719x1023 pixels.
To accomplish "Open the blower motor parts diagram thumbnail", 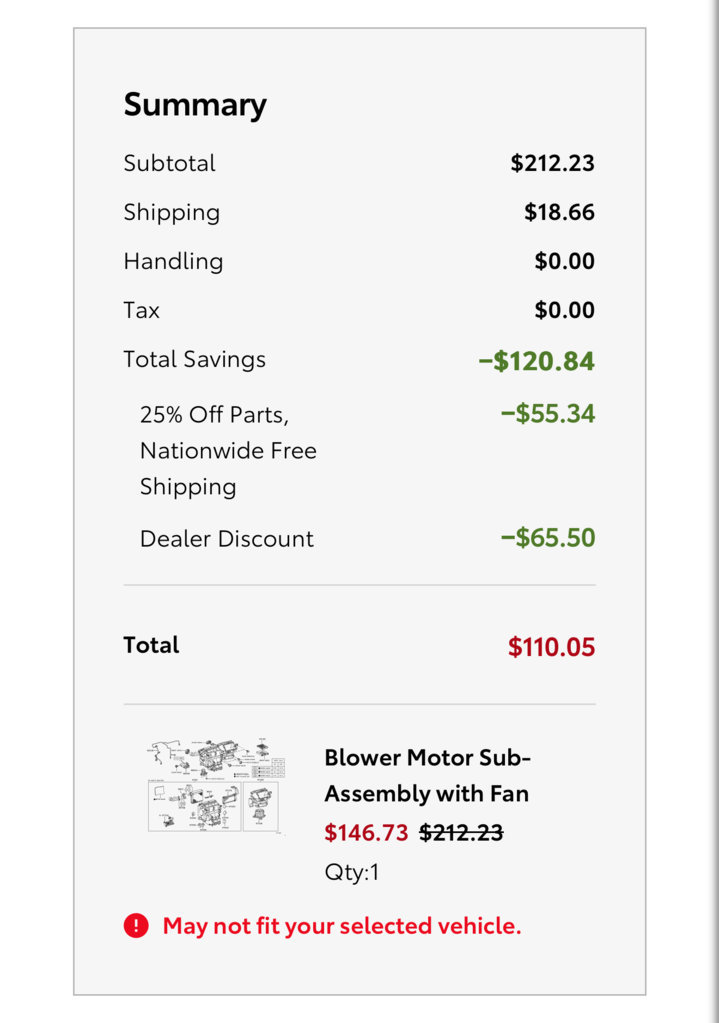I will (216, 786).
